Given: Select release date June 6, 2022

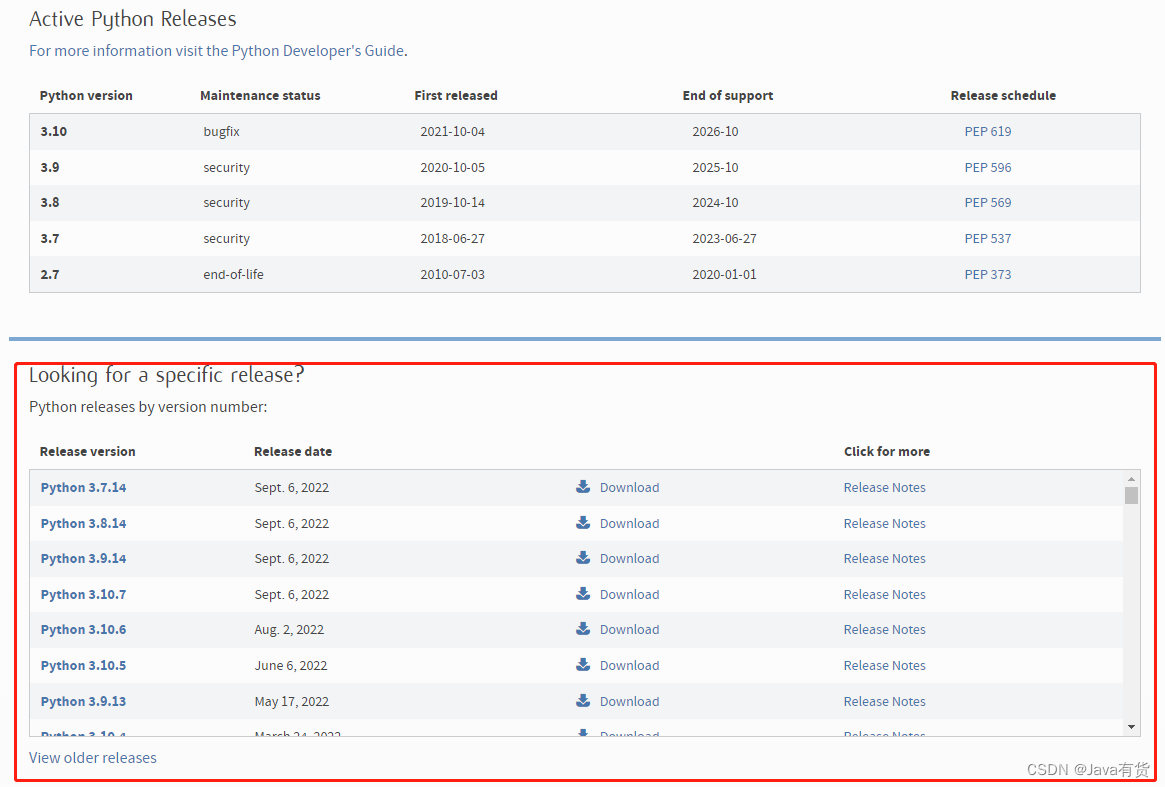Looking at the screenshot, I should coord(291,665).
